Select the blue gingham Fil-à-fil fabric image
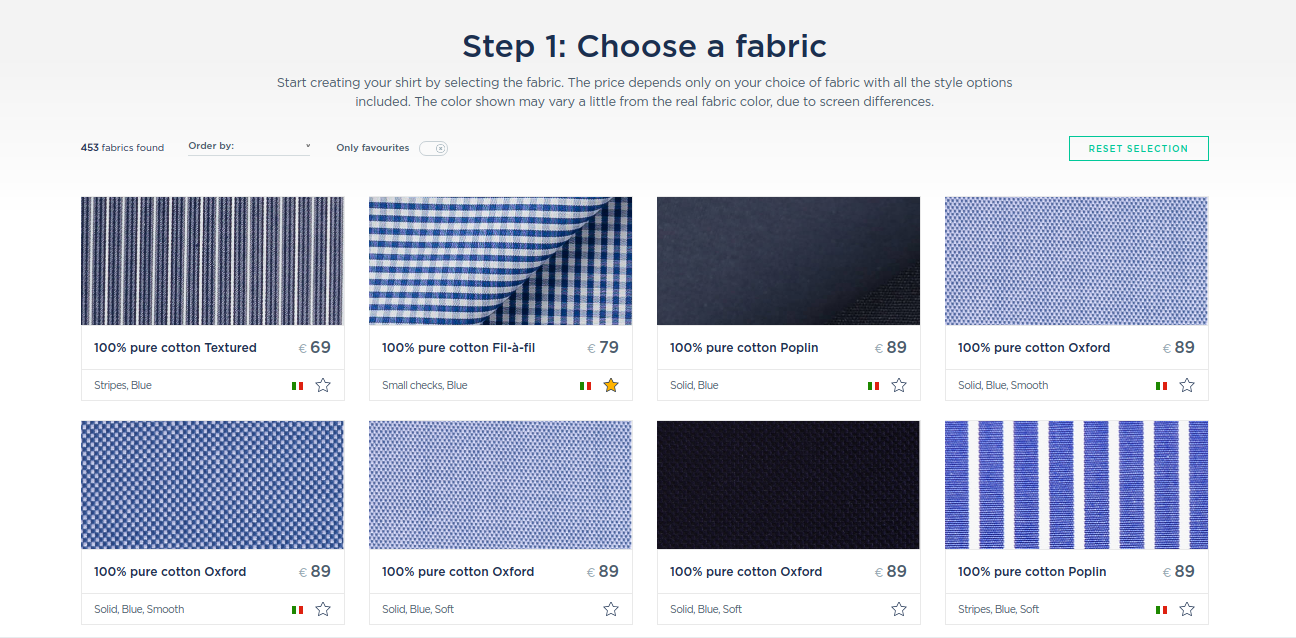The width and height of the screenshot is (1296, 638). point(500,261)
